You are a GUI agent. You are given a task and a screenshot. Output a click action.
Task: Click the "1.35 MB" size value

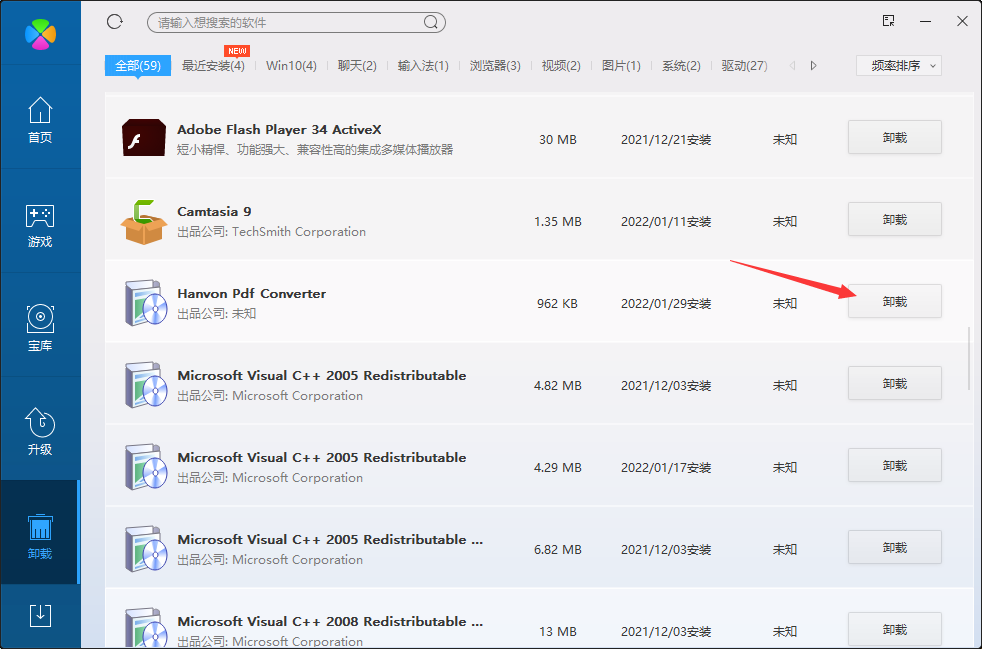tap(558, 222)
